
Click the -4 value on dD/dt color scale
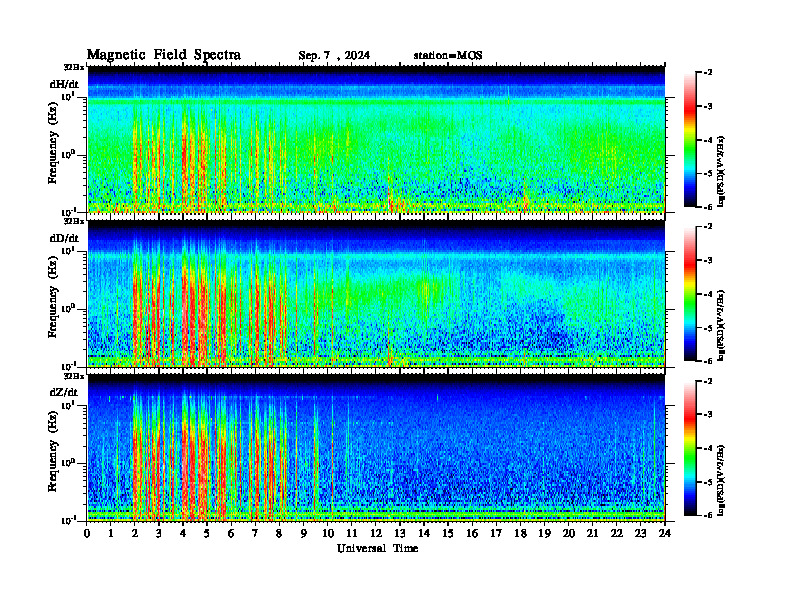point(708,294)
